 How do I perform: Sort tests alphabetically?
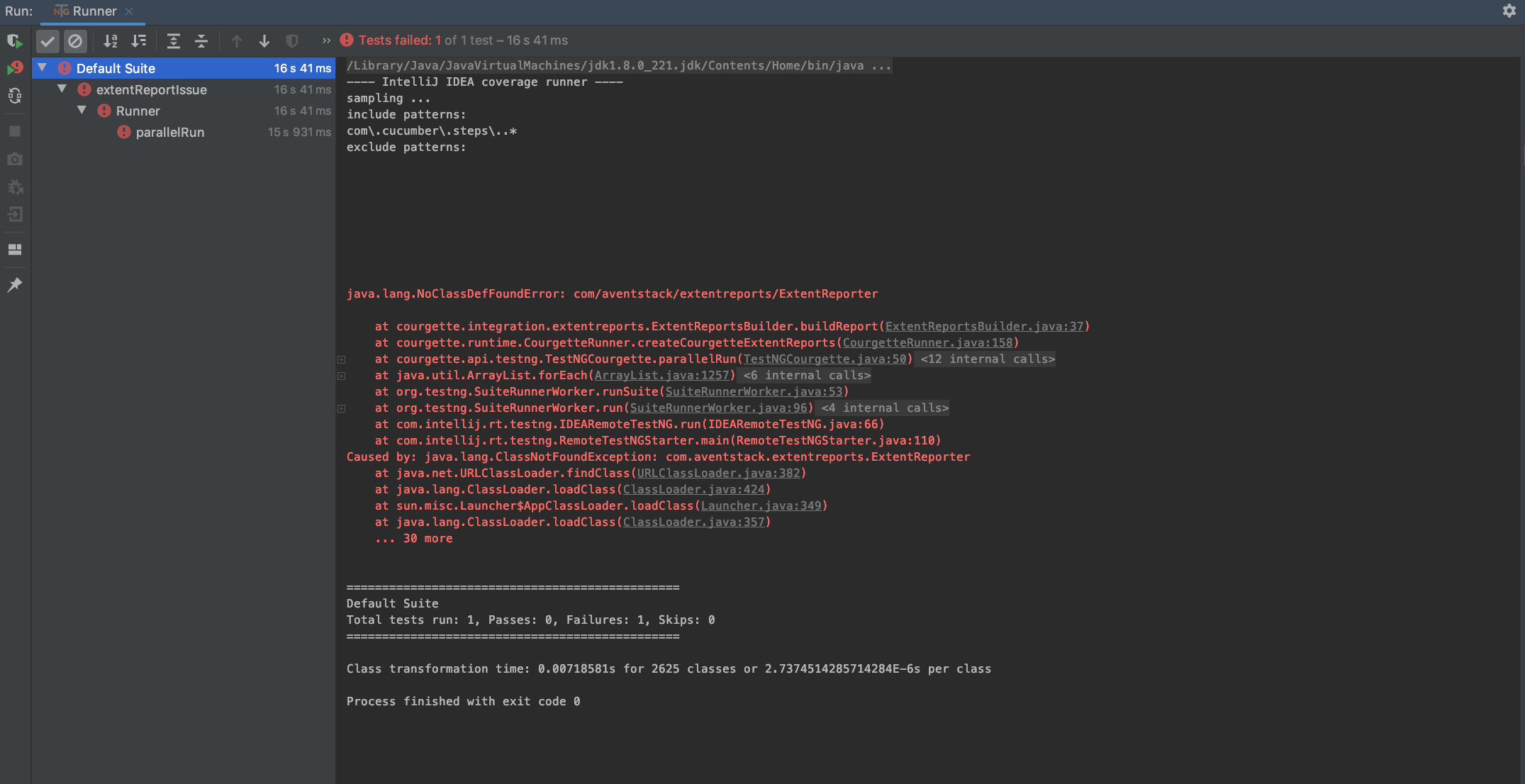click(x=111, y=41)
